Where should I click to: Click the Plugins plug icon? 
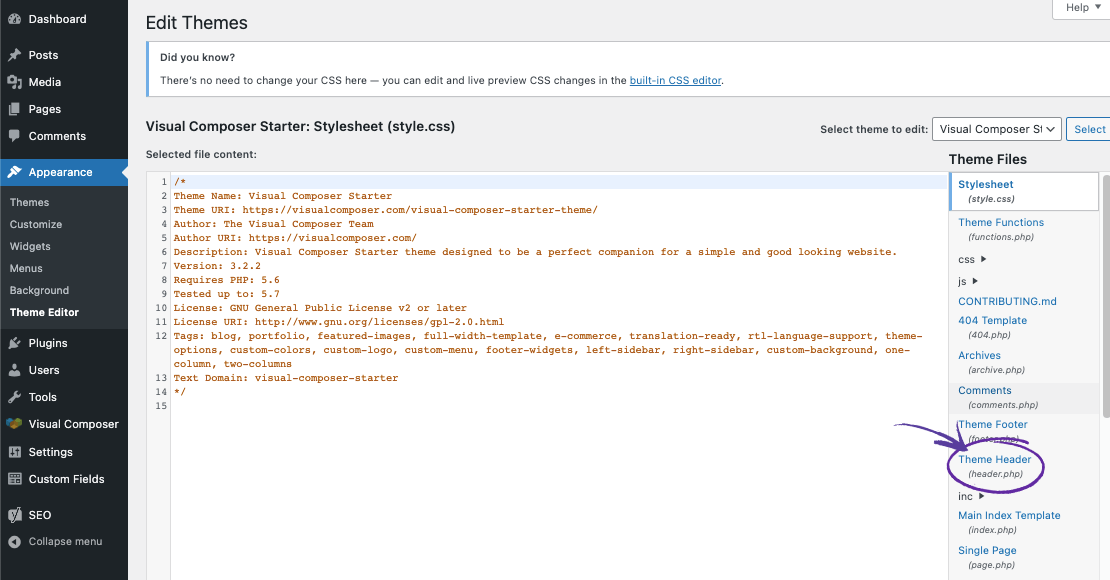[x=14, y=343]
